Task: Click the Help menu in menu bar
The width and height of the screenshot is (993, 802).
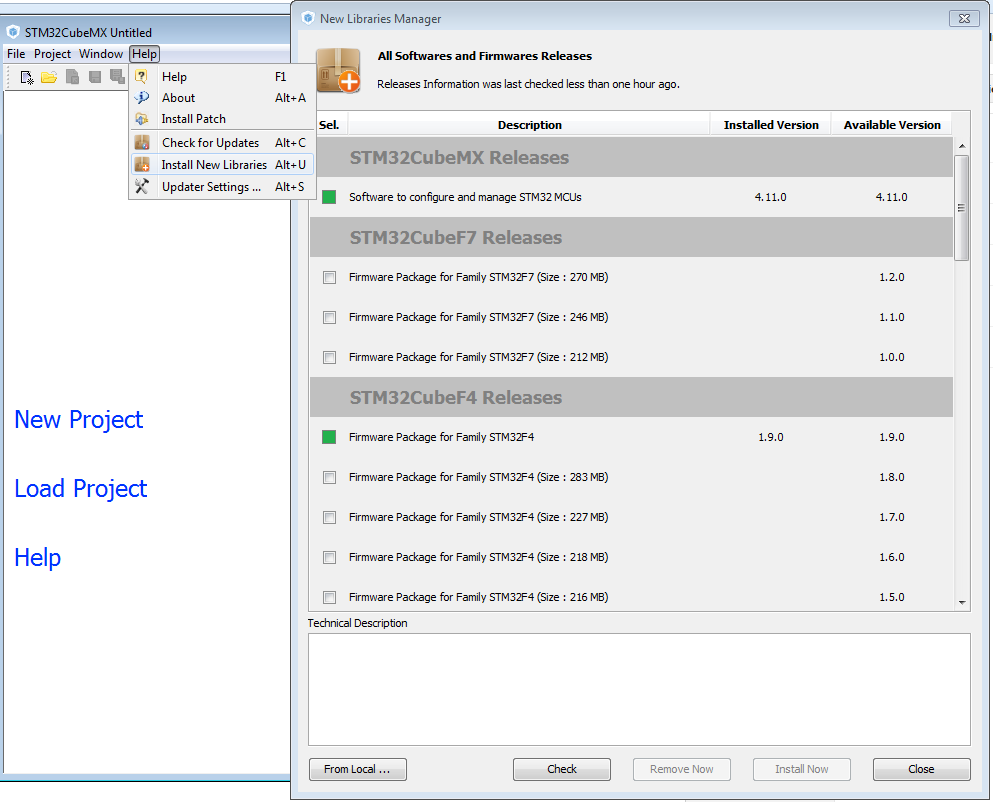Action: 144,54
